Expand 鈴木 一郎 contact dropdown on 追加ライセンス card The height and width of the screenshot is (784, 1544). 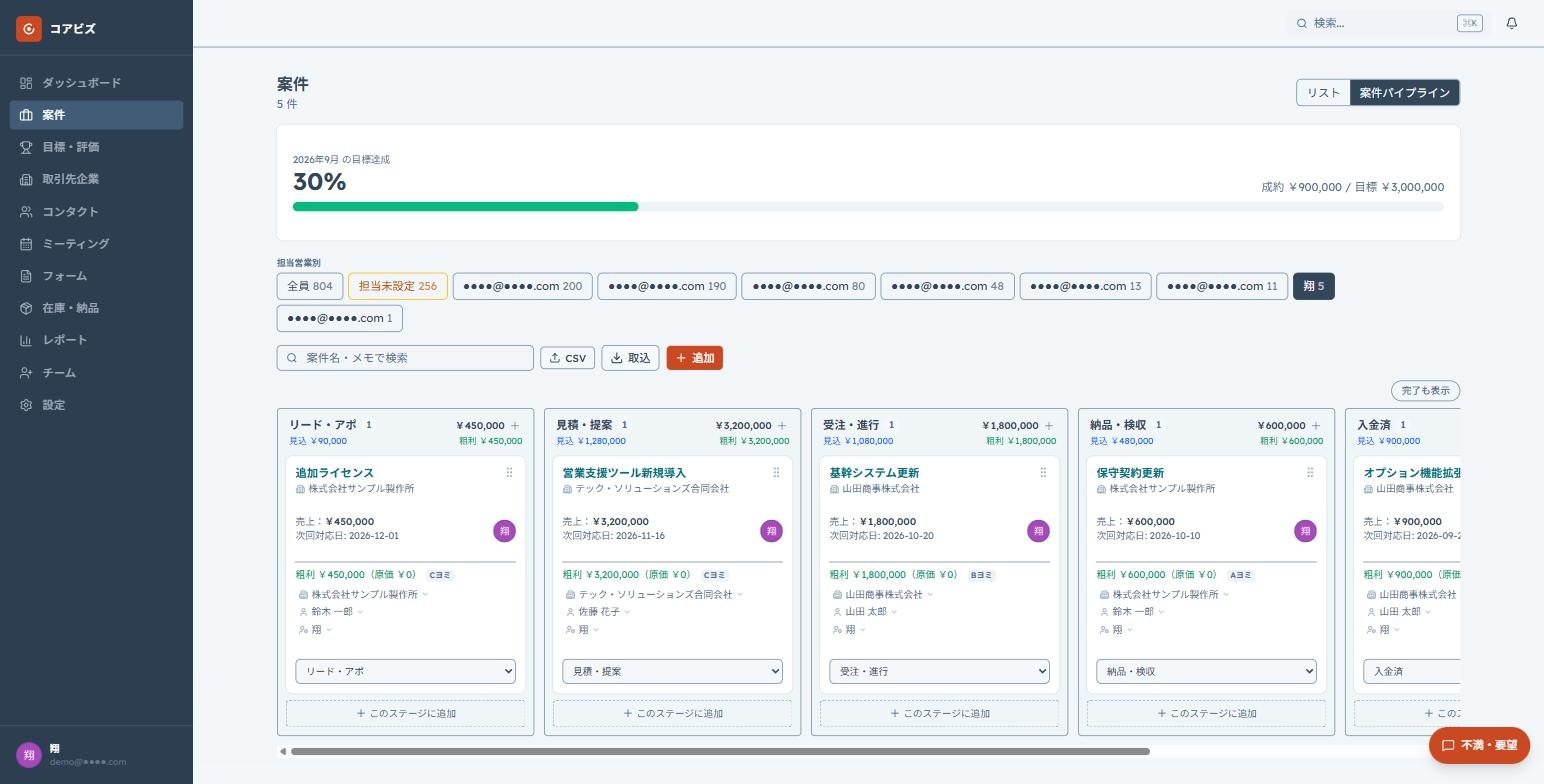tap(332, 612)
